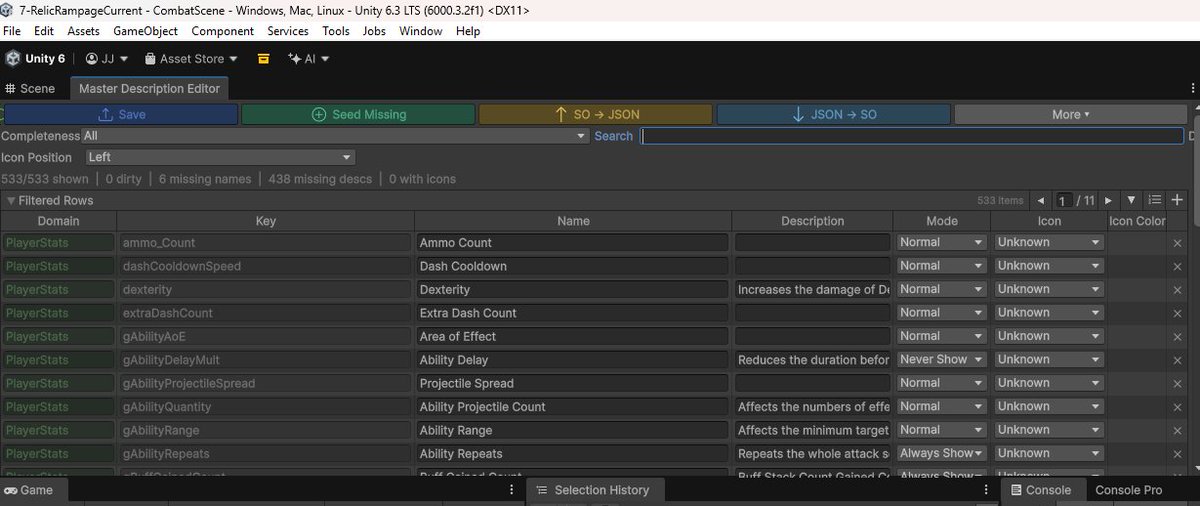1200x506 pixels.
Task: Change Mode for Ability Delay row
Action: tap(941, 359)
